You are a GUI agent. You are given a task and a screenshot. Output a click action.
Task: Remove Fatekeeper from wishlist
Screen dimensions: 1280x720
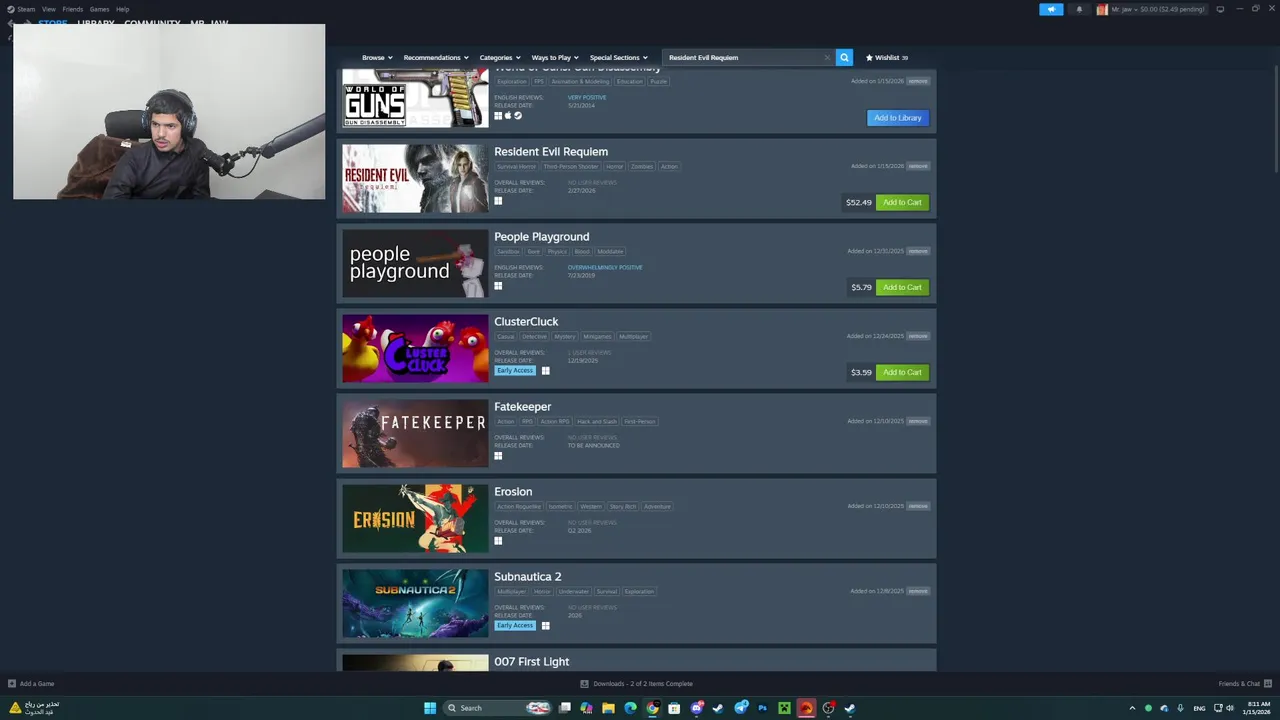pyautogui.click(x=918, y=421)
